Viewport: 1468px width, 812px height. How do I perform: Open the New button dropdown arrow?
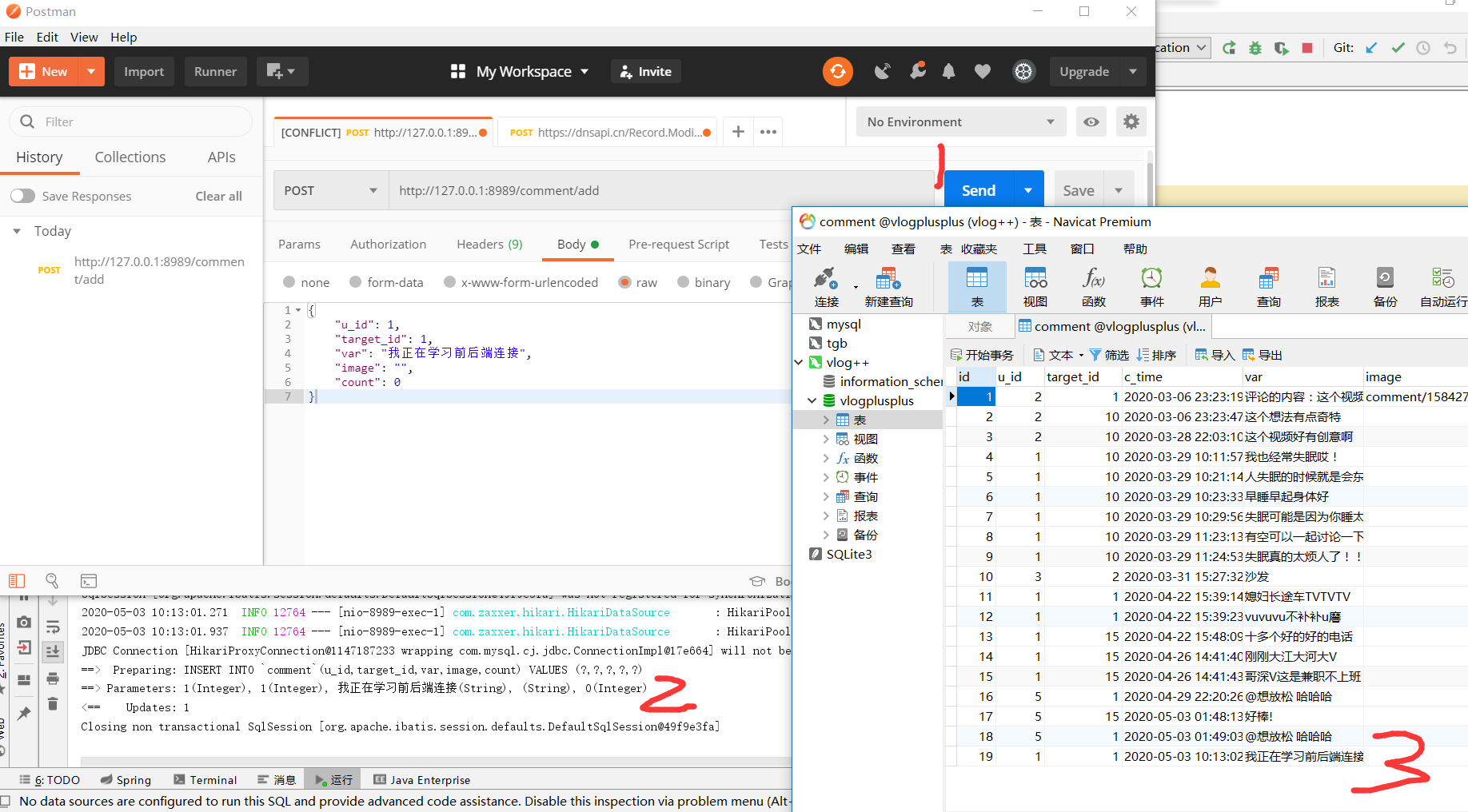91,71
